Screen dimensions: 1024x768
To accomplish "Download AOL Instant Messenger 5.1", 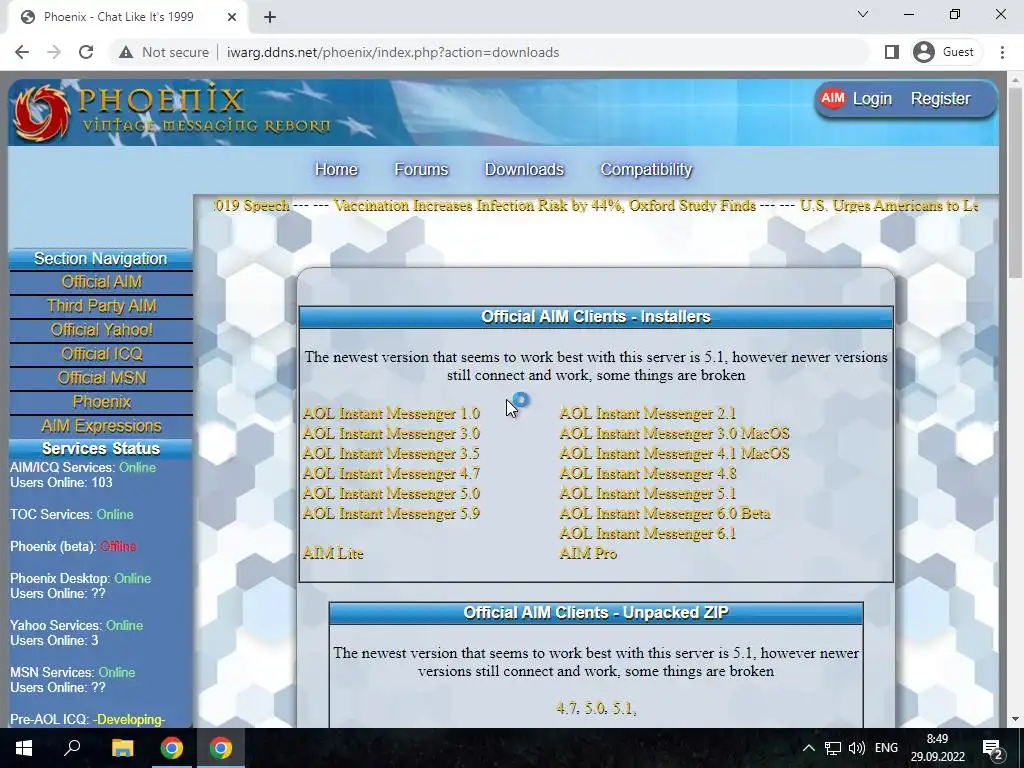I will pos(648,494).
